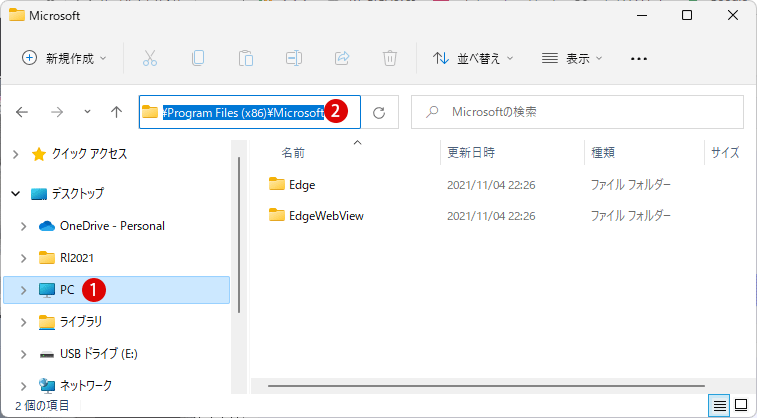
Task: Go forward with the right arrow
Action: [57, 112]
